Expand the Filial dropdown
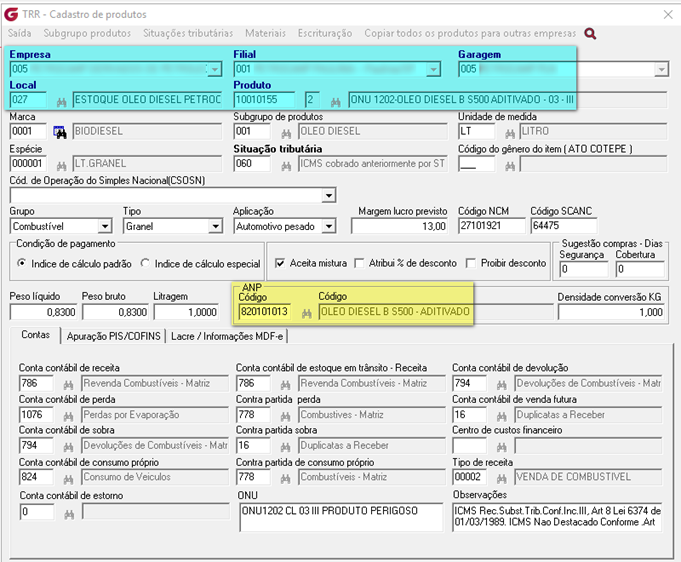Viewport: 681px width, 562px height. (433, 69)
